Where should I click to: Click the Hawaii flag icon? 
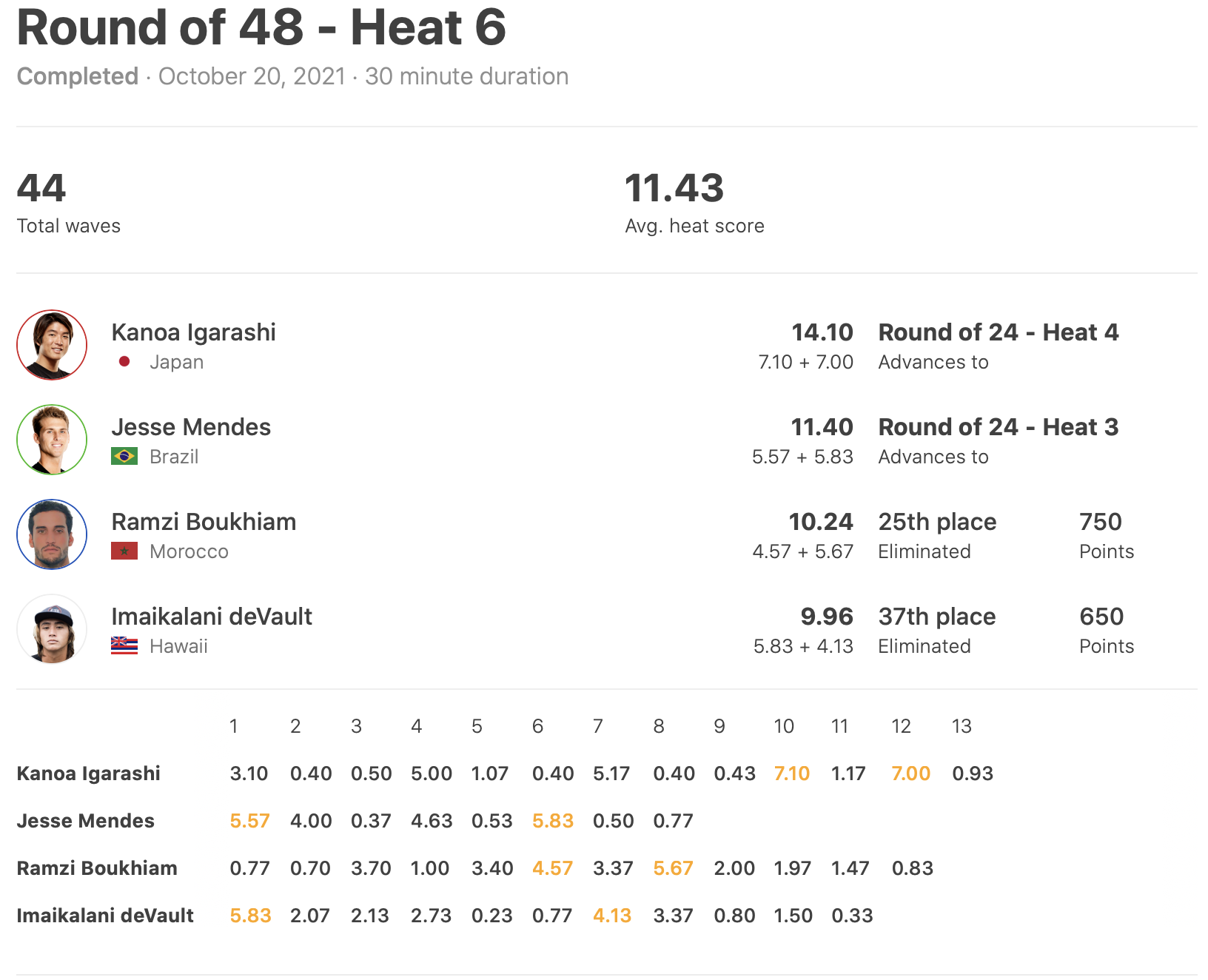point(124,646)
